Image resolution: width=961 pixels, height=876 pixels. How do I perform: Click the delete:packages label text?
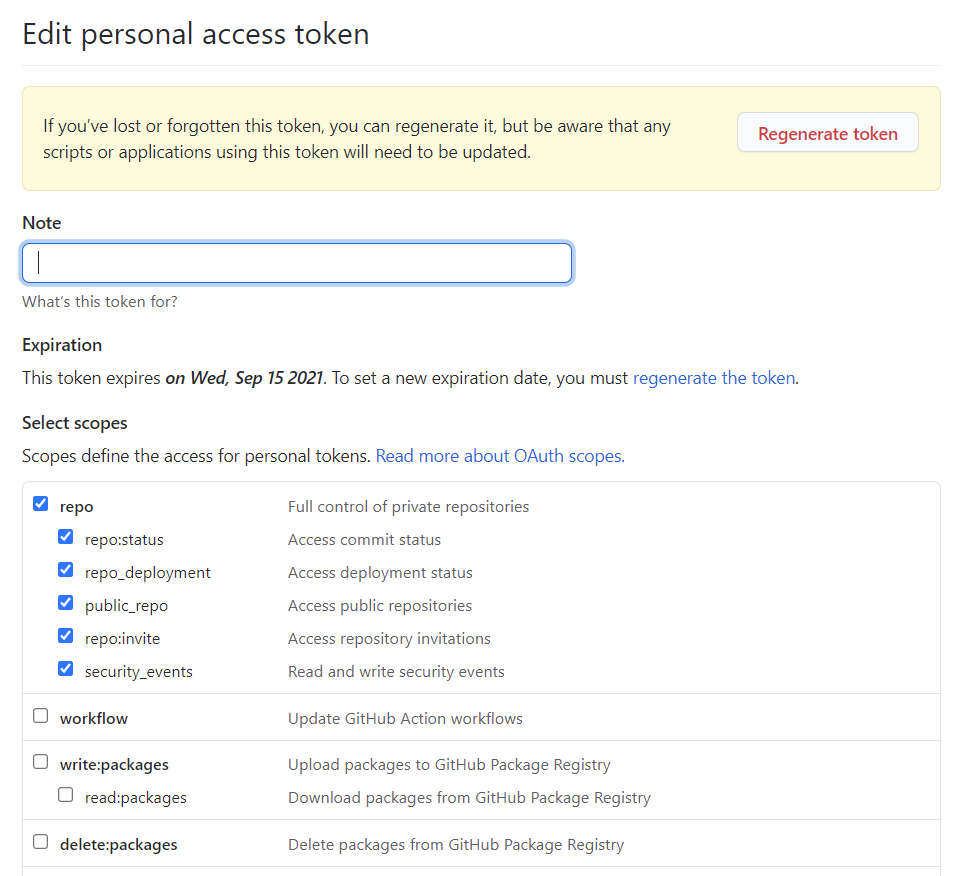pos(118,845)
